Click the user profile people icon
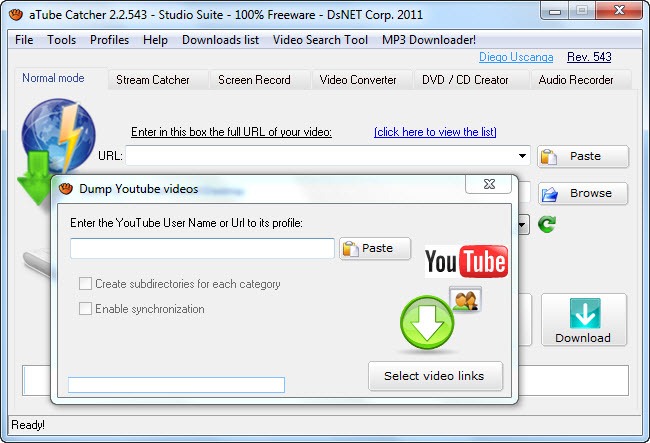The image size is (650, 443). tap(466, 299)
